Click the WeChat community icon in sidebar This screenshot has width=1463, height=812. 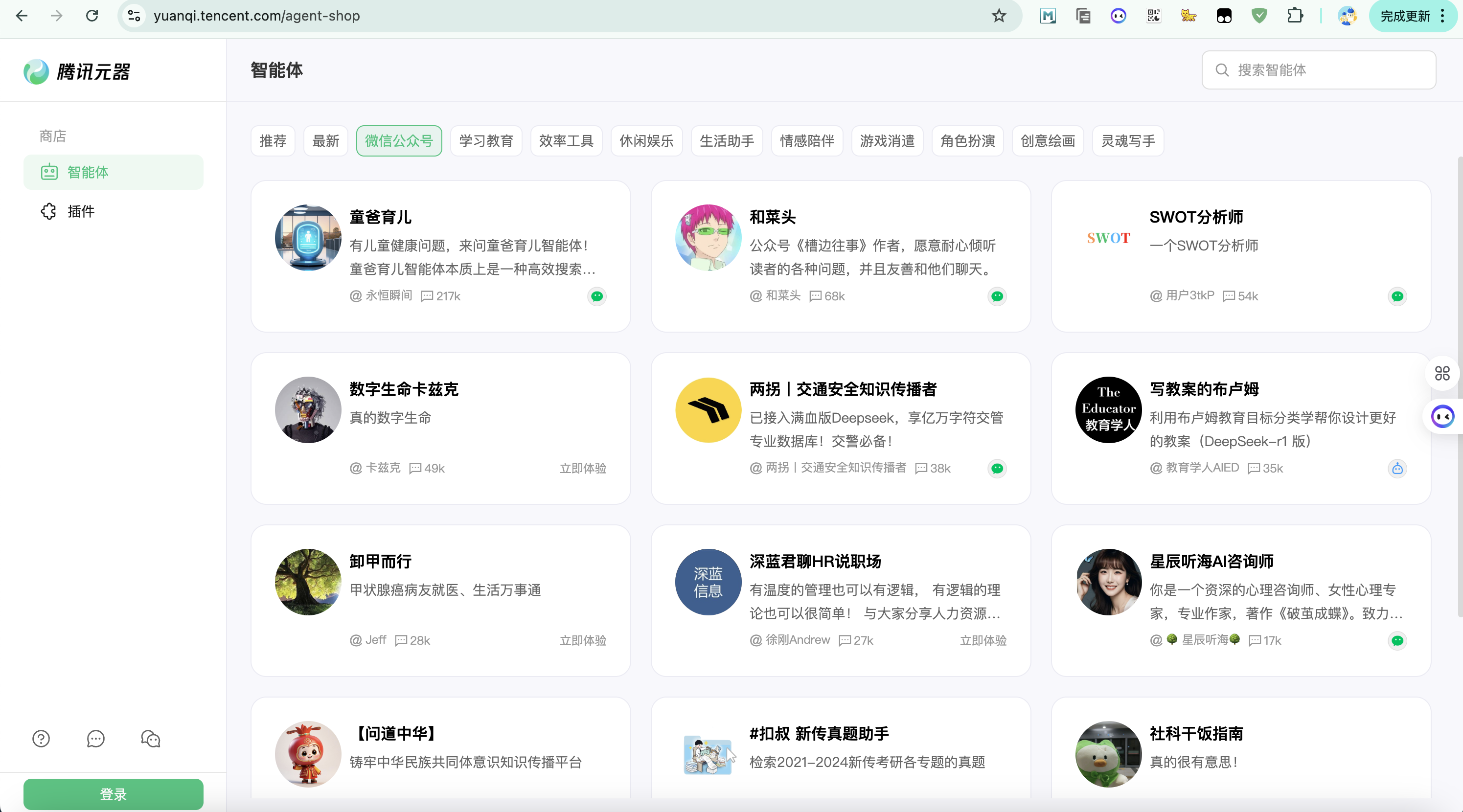pos(151,739)
